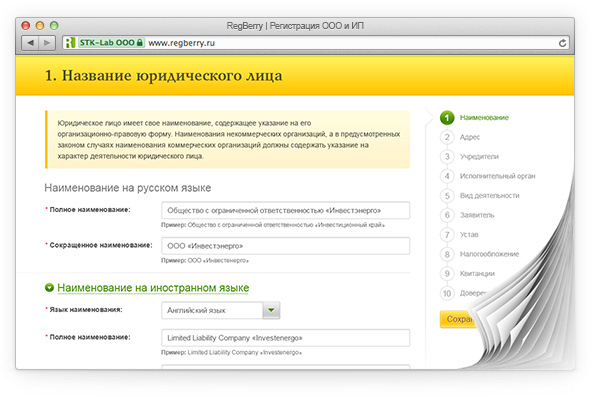Click the Limited Liability Company input field
The height and width of the screenshot is (397, 592).
coord(285,338)
